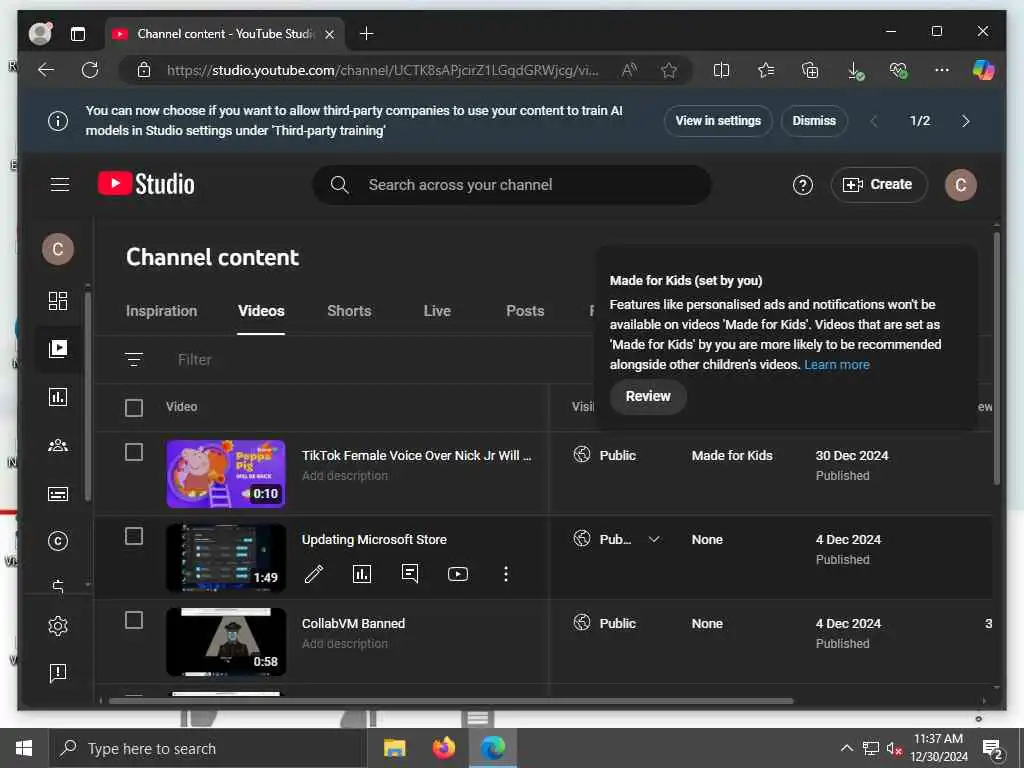Click the horizontal table scrollbar
This screenshot has width=1024, height=768.
(x=451, y=701)
